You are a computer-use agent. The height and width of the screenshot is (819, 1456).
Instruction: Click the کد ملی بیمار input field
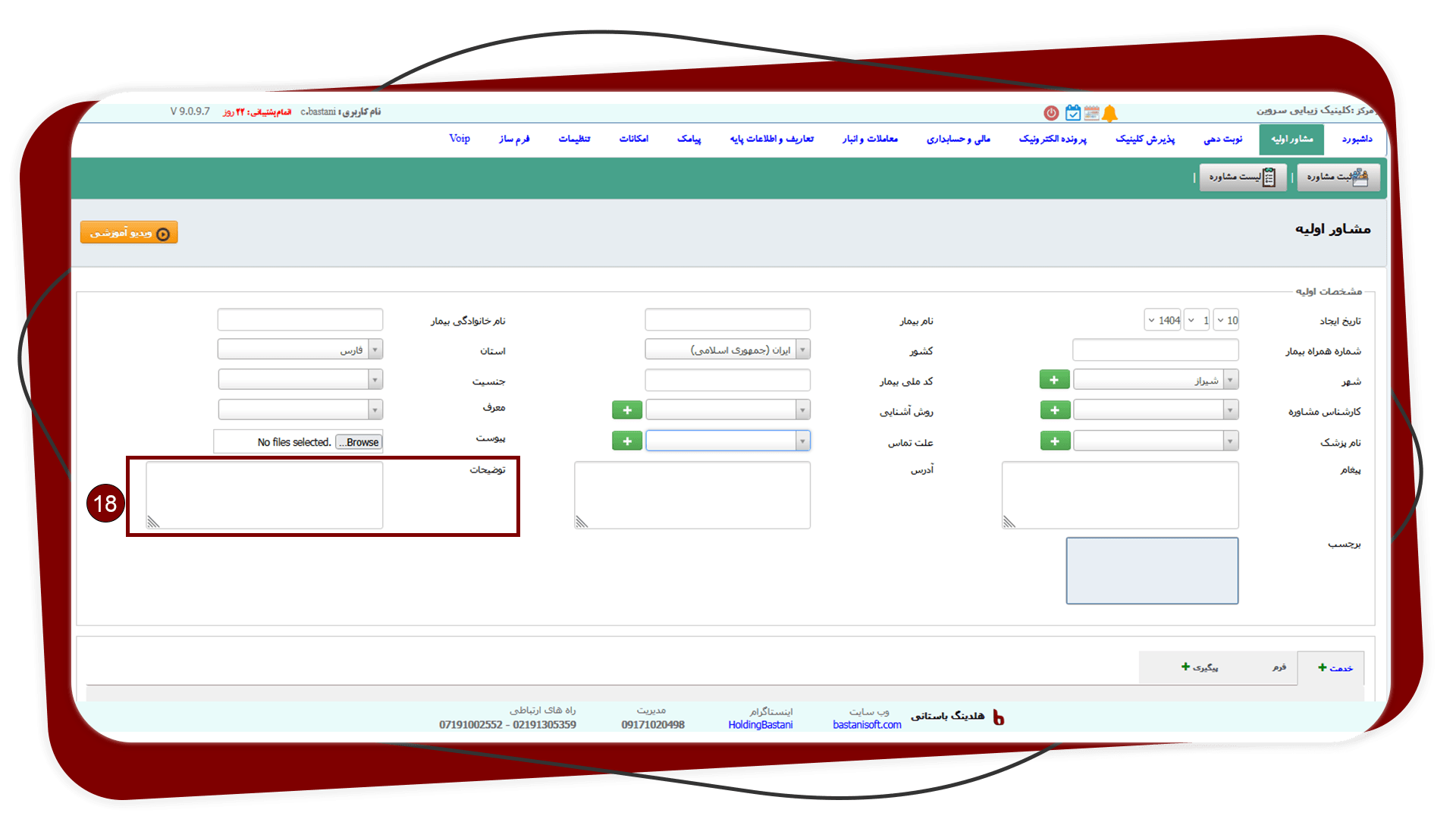click(727, 380)
